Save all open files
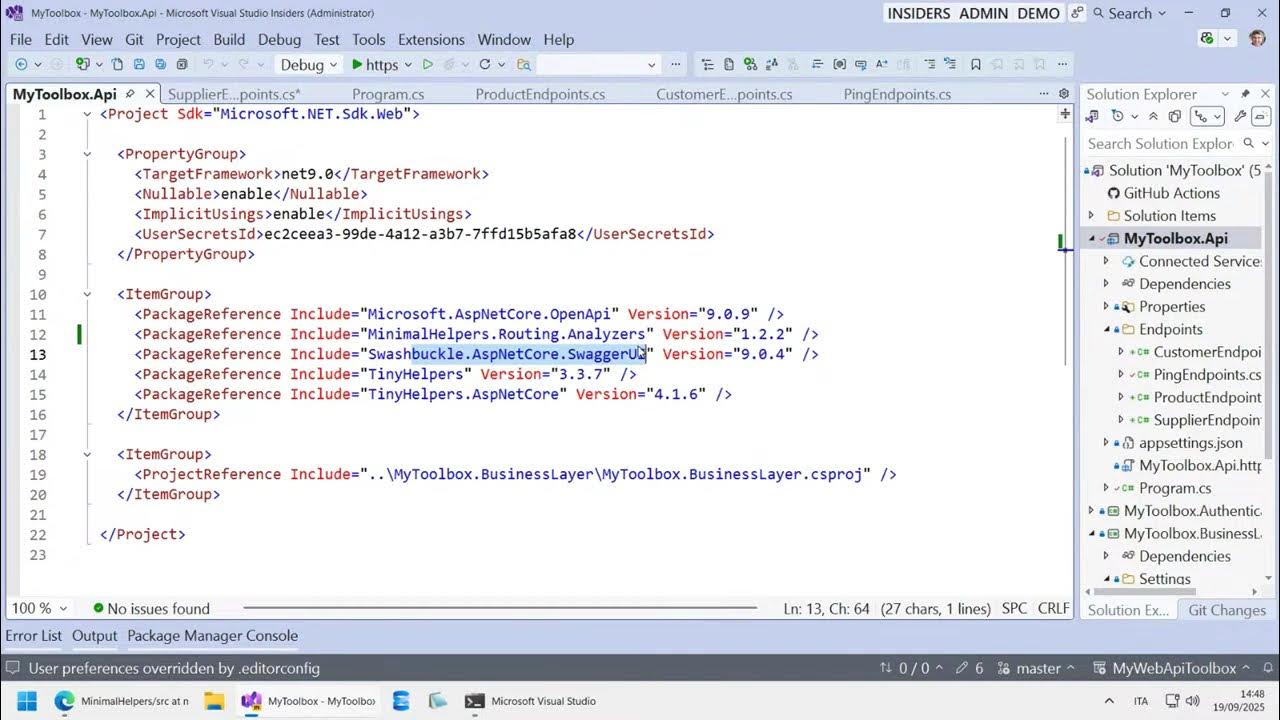The height and width of the screenshot is (720, 1280). 159,64
